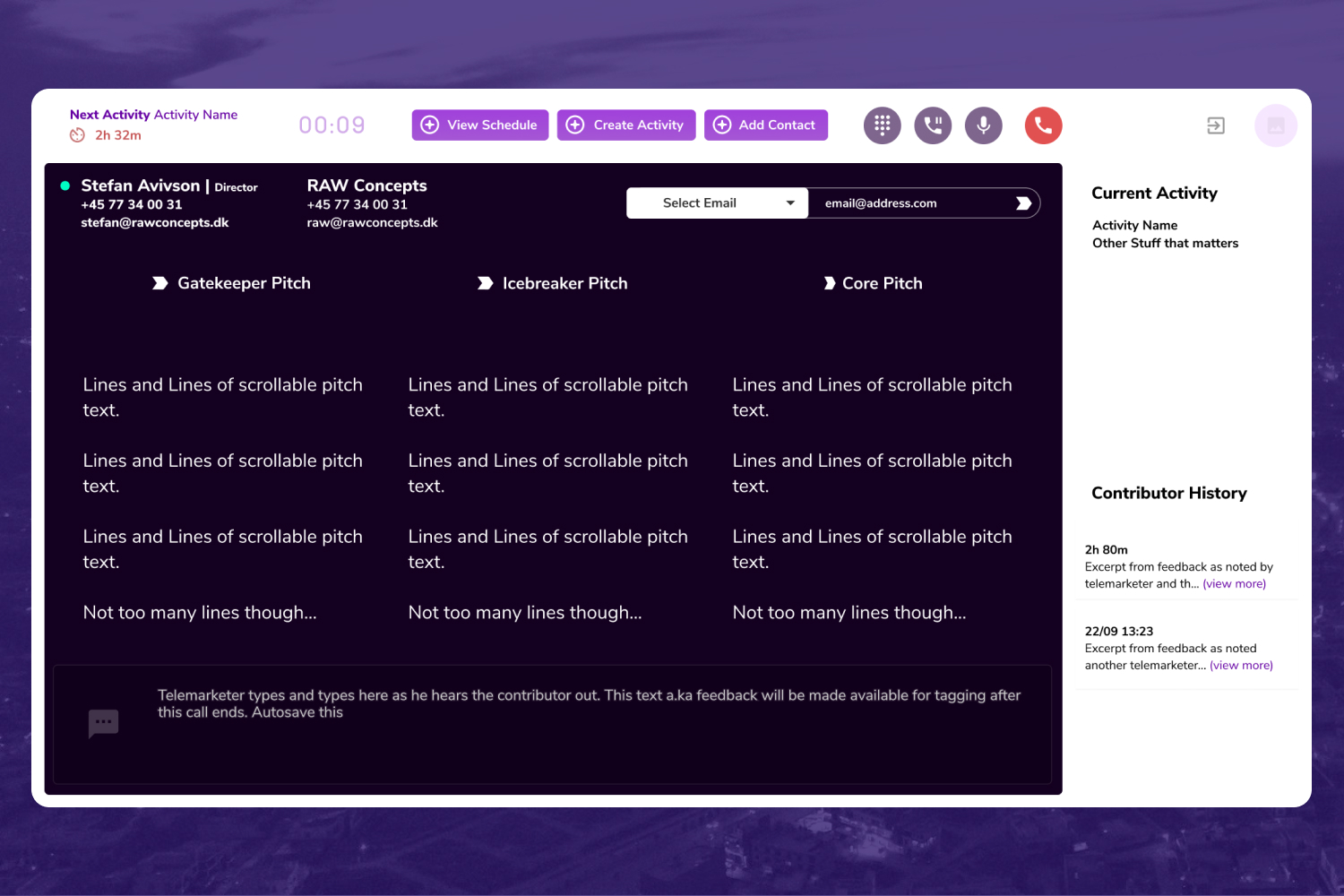1344x896 pixels.
Task: Click the Add Contact button
Action: [x=765, y=125]
